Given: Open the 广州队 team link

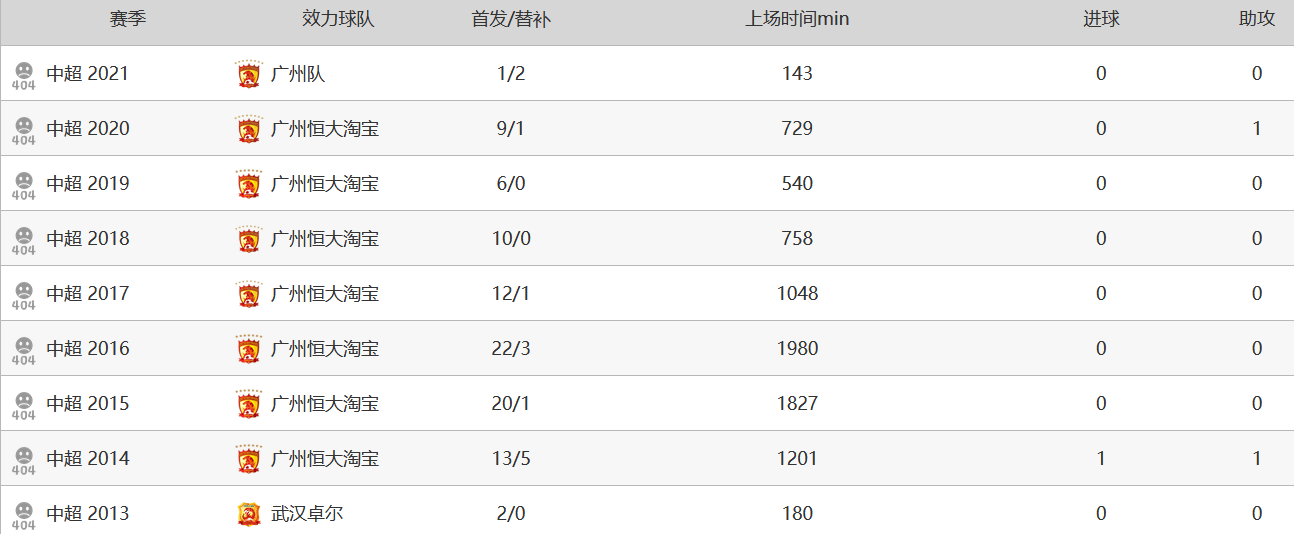Looking at the screenshot, I should pyautogui.click(x=298, y=74).
